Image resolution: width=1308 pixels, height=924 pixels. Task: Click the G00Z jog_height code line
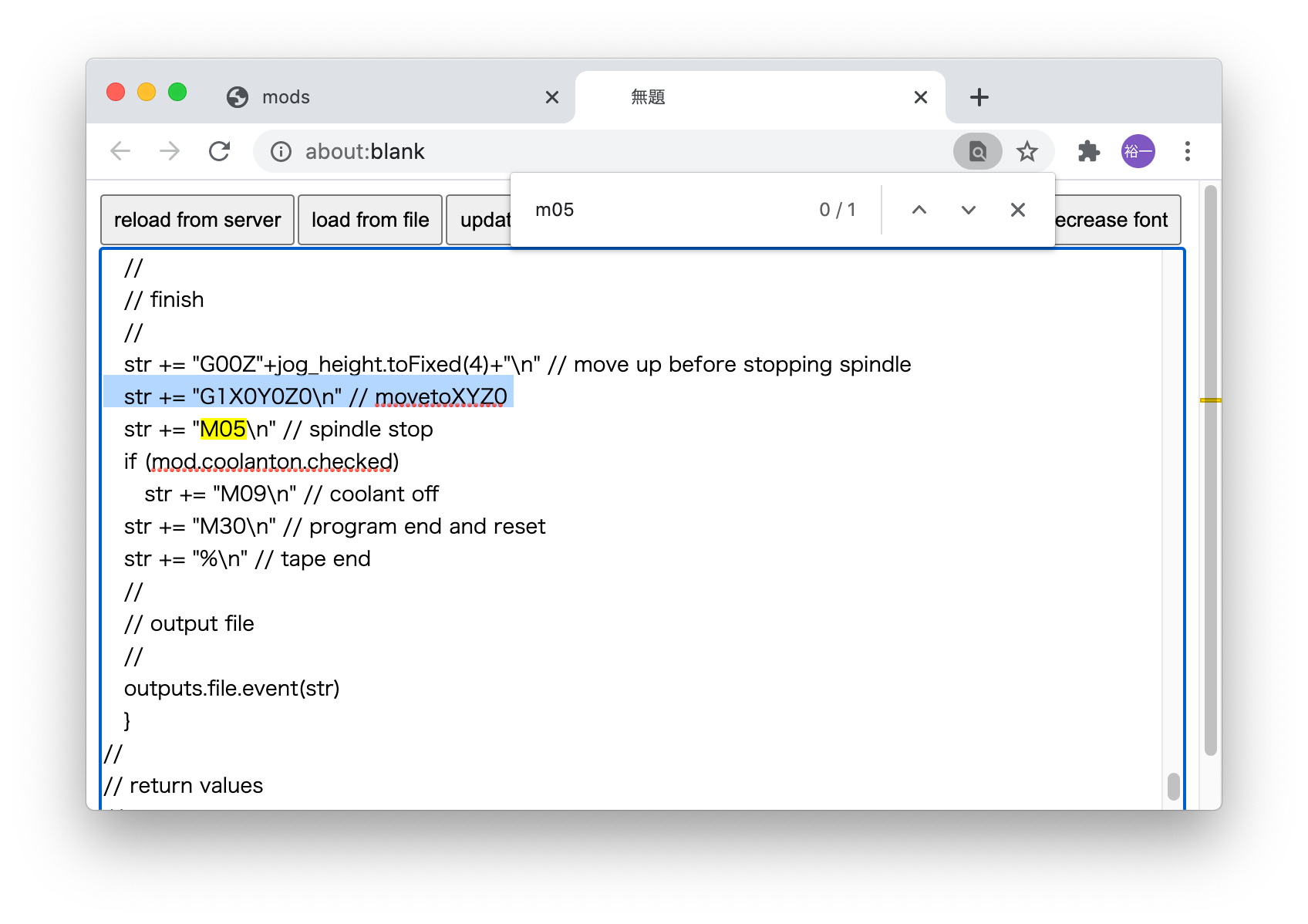517,364
